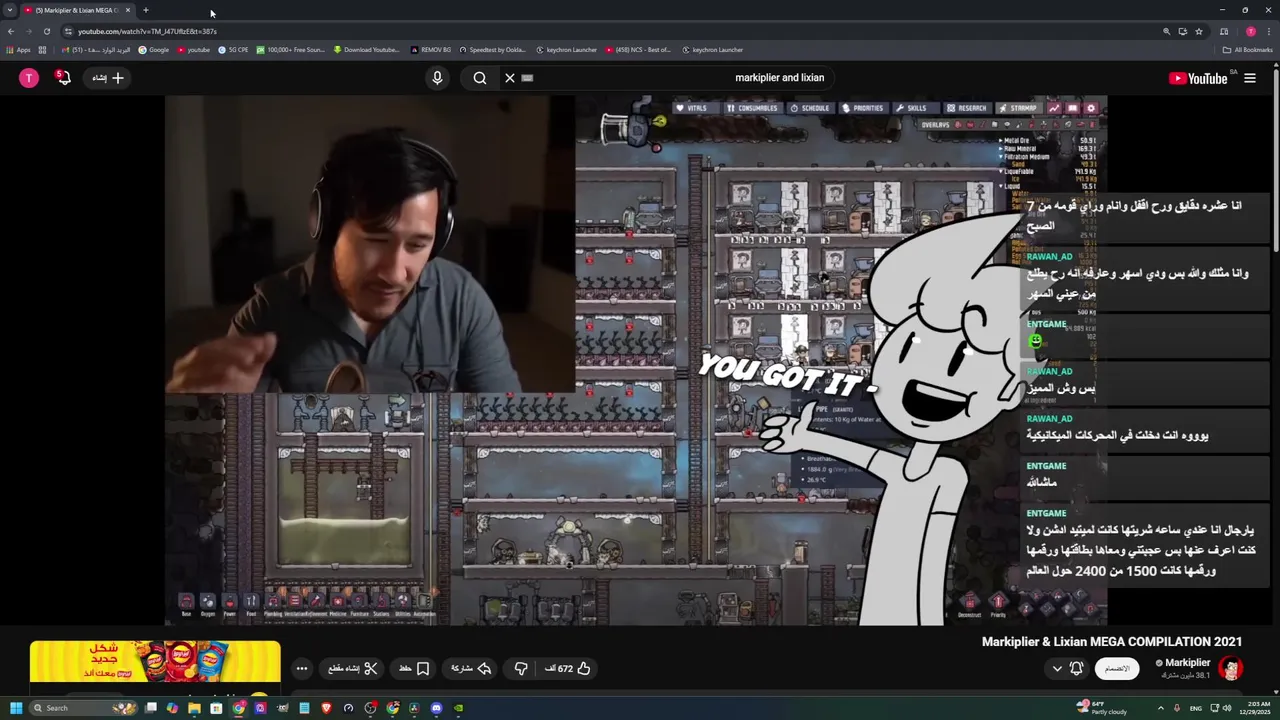This screenshot has width=1280, height=720.
Task: Open the create video plus button
Action: click(108, 78)
